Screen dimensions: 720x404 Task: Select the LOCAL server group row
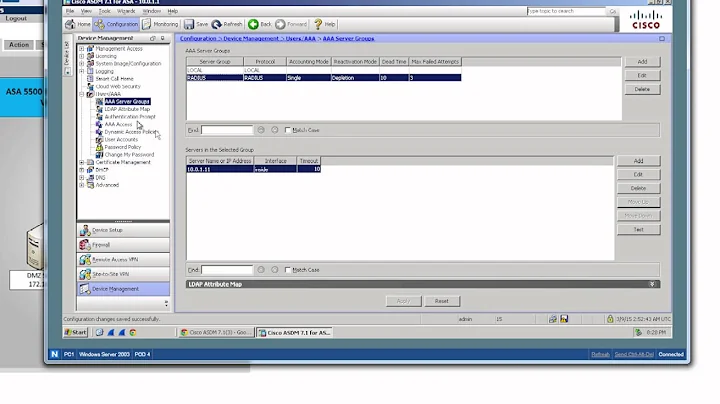pyautogui.click(x=323, y=70)
